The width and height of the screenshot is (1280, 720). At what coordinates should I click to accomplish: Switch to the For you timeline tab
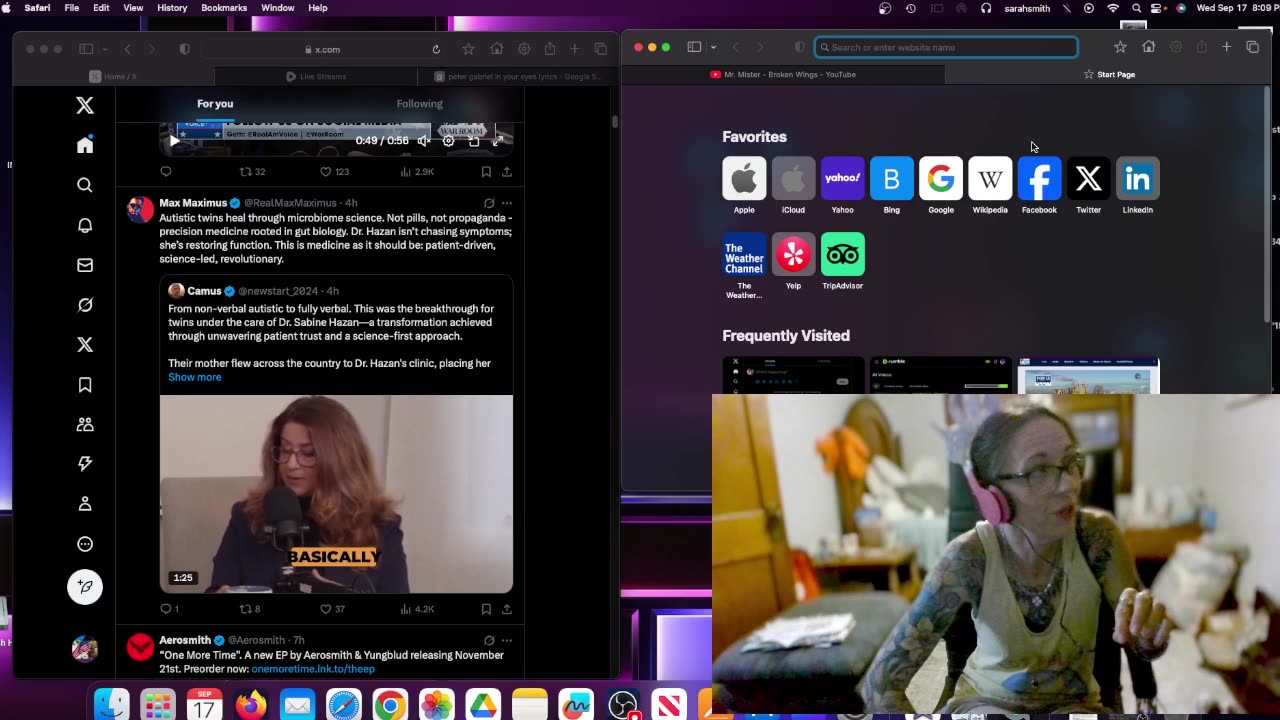(x=215, y=104)
